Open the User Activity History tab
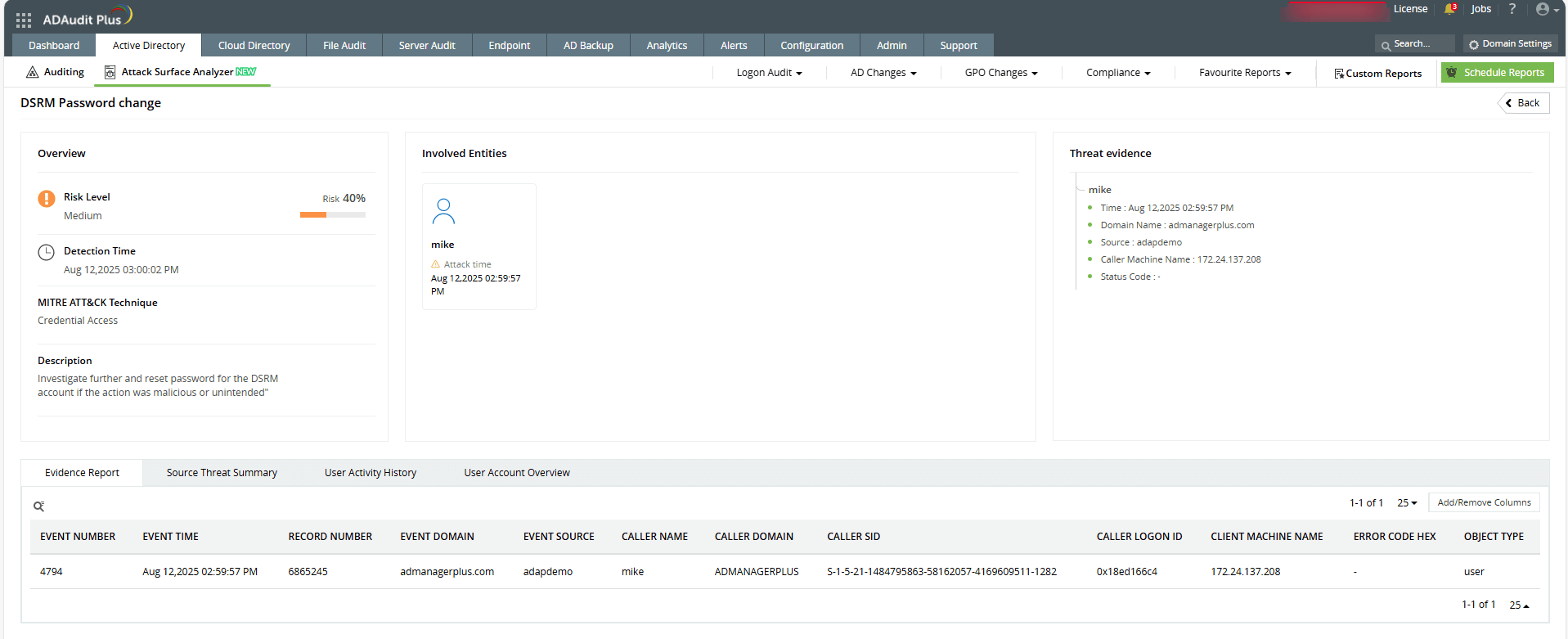The height and width of the screenshot is (639, 1568). tap(371, 473)
